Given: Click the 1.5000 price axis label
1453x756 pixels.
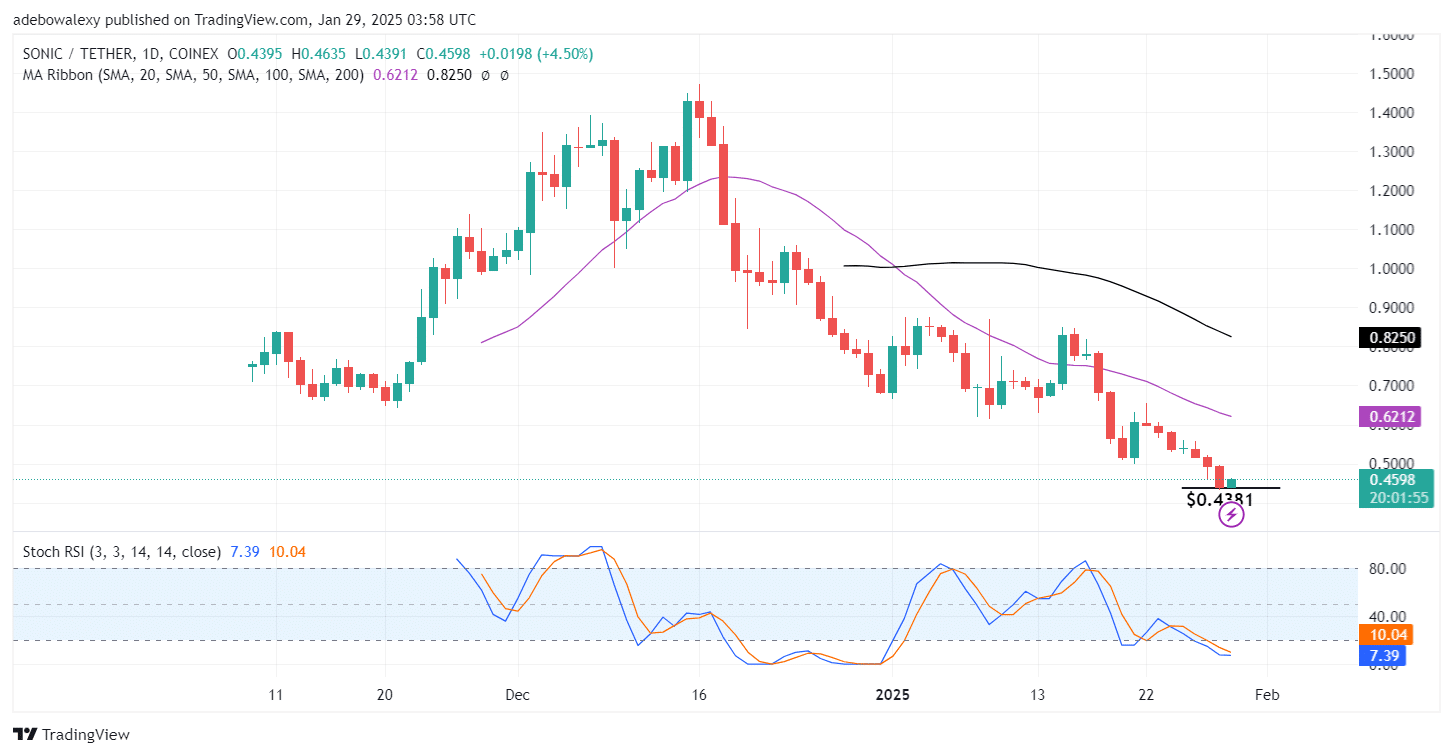Looking at the screenshot, I should pos(1391,73).
